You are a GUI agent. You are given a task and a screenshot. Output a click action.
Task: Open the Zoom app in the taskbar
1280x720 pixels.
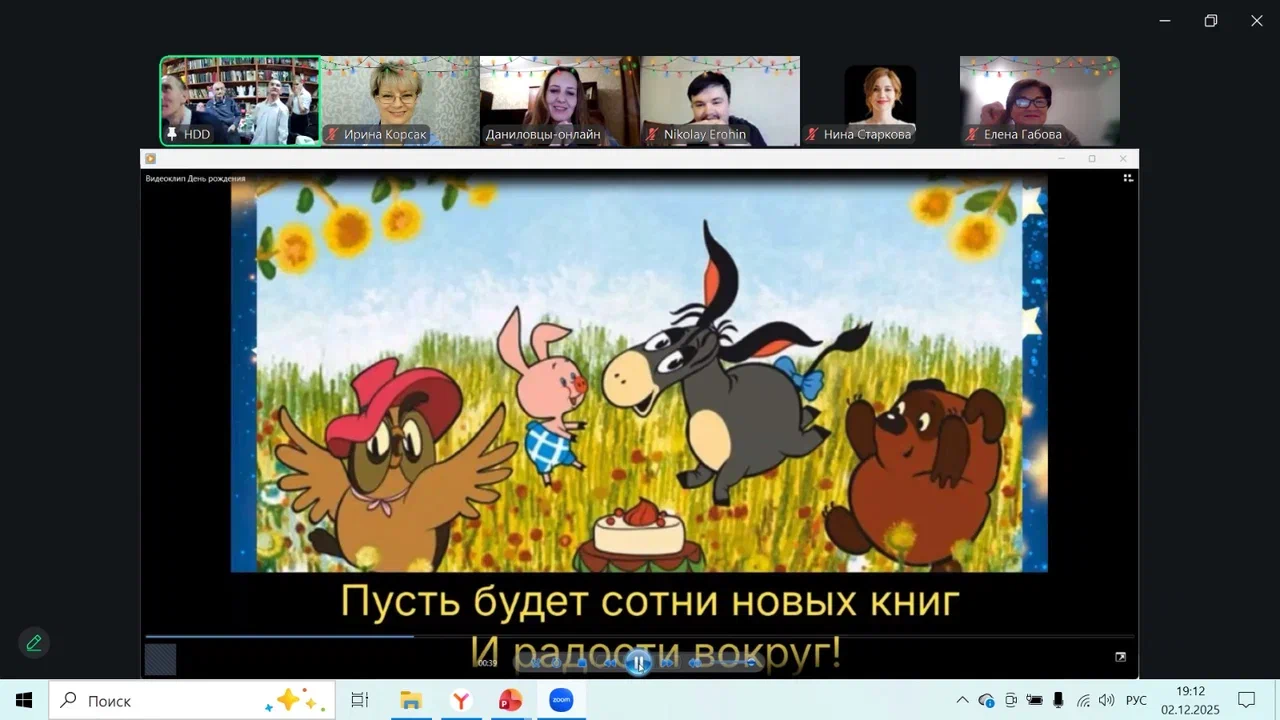pos(561,701)
